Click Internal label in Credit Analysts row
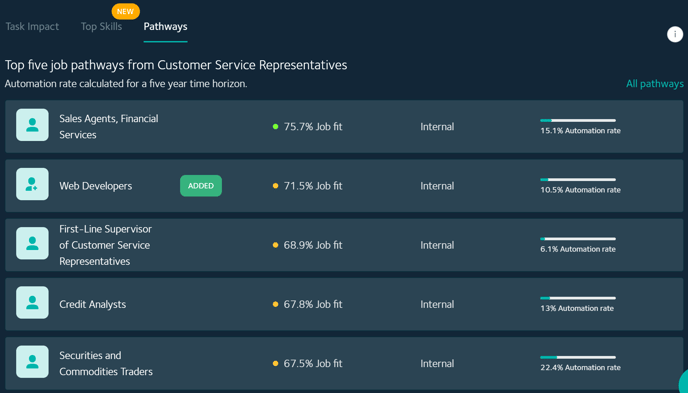 point(437,304)
